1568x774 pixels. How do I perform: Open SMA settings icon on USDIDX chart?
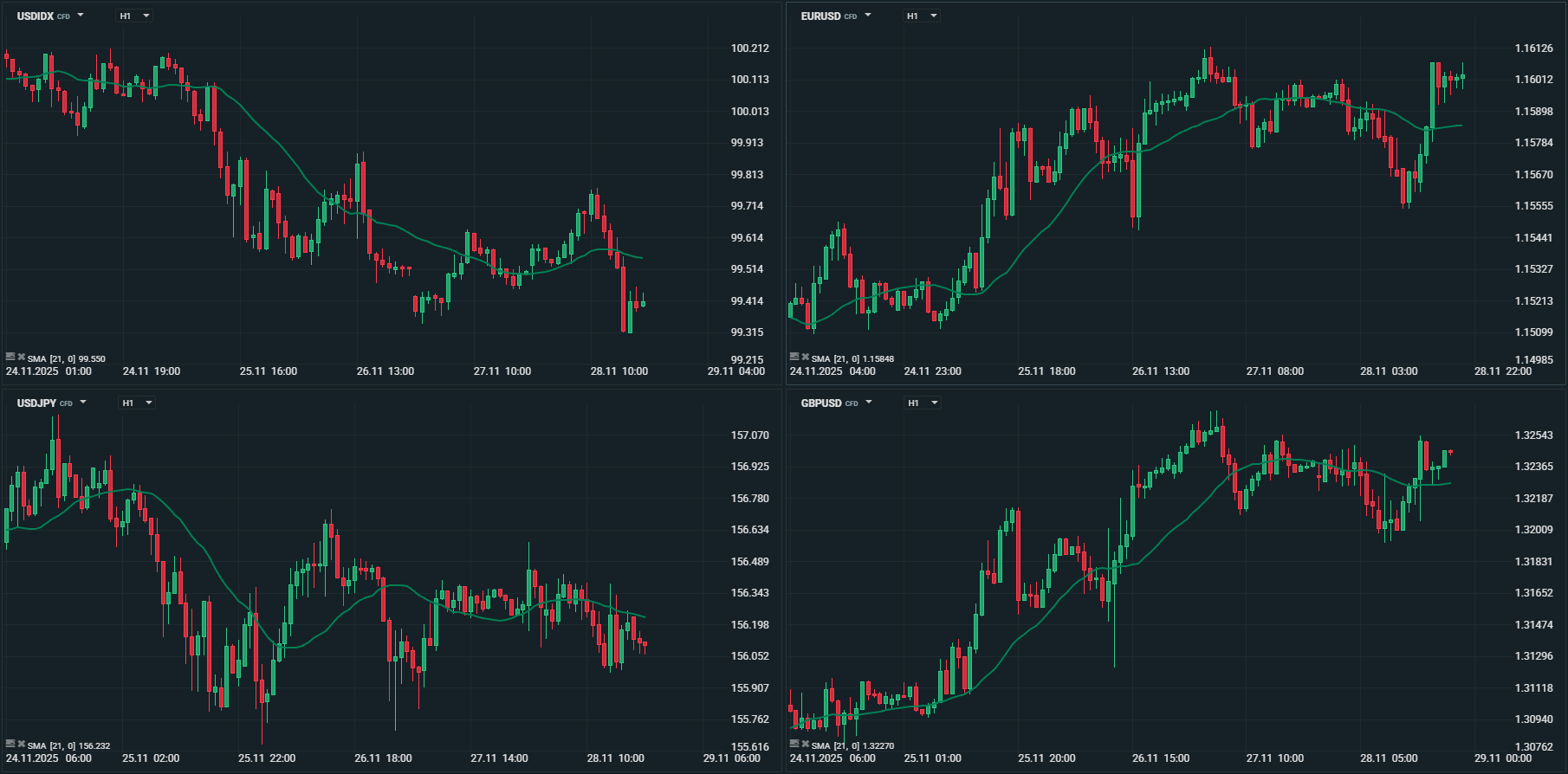click(10, 356)
